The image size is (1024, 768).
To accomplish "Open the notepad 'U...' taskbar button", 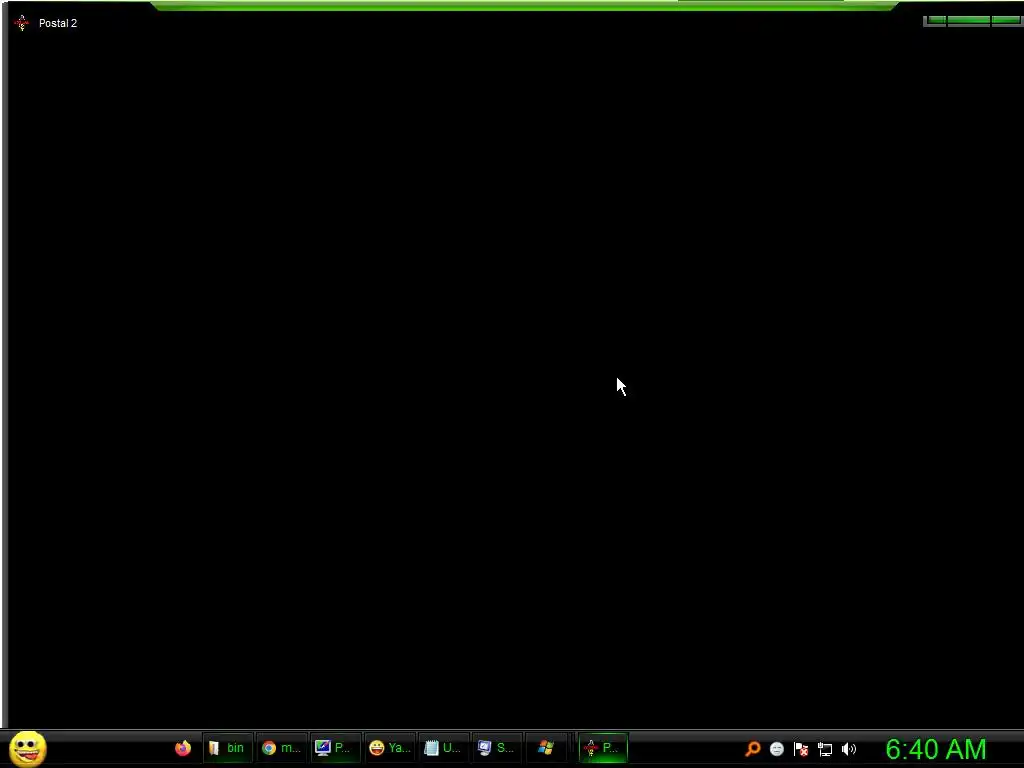I will 443,748.
